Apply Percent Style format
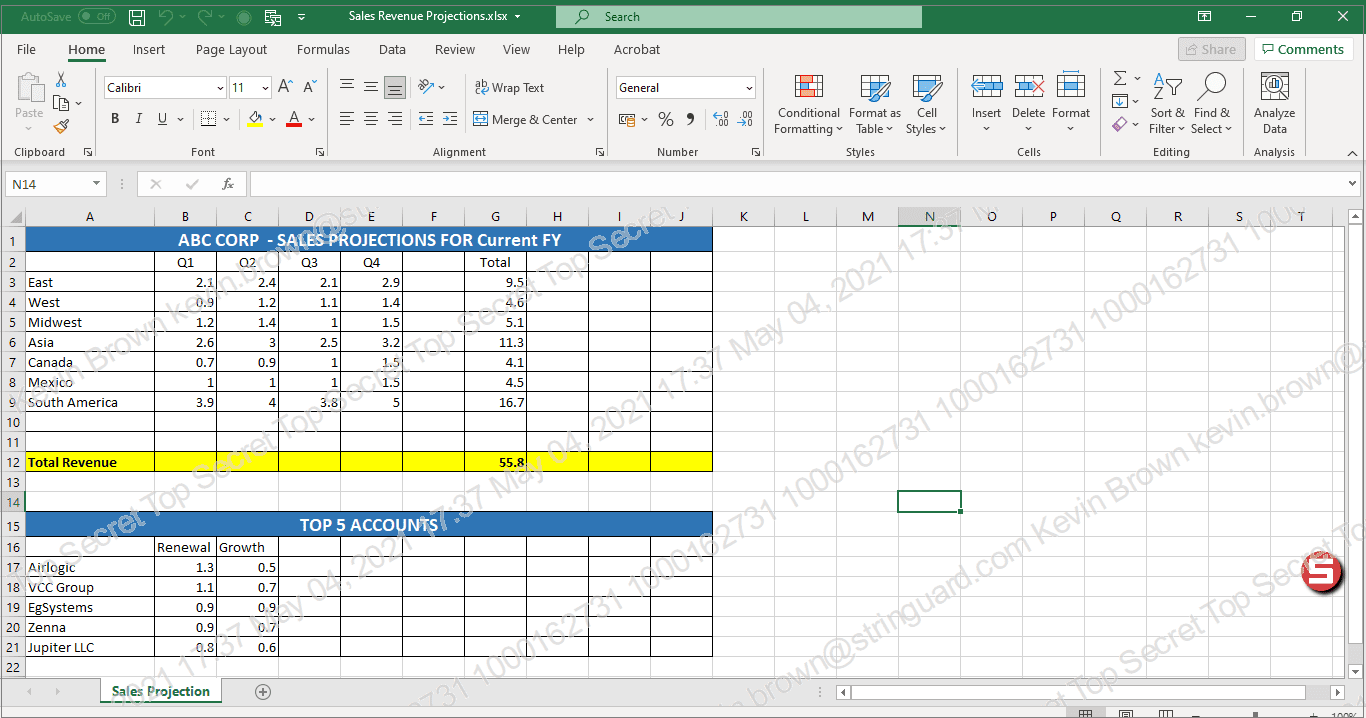 pyautogui.click(x=666, y=120)
